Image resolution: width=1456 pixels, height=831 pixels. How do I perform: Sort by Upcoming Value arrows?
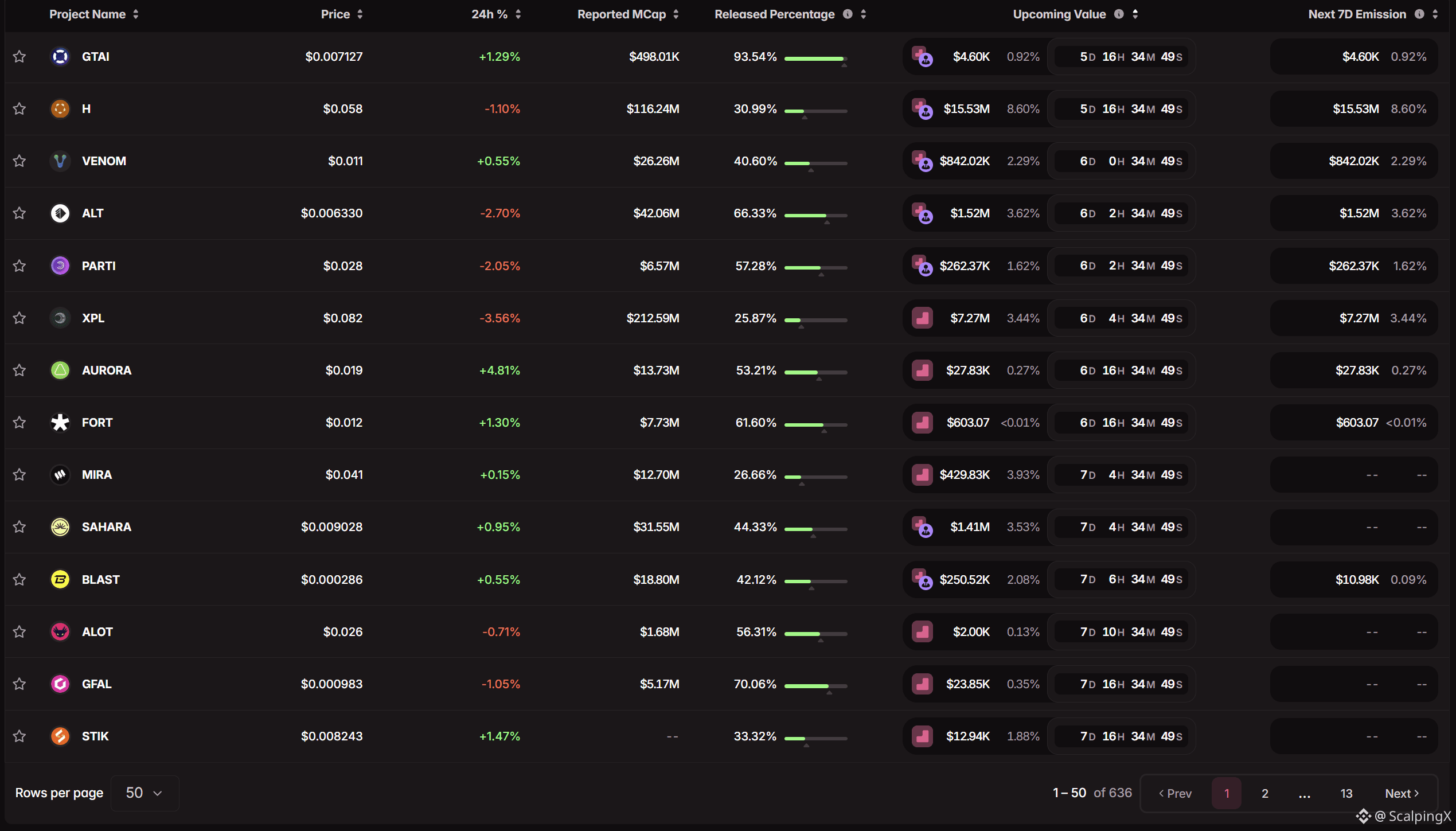coord(1135,14)
